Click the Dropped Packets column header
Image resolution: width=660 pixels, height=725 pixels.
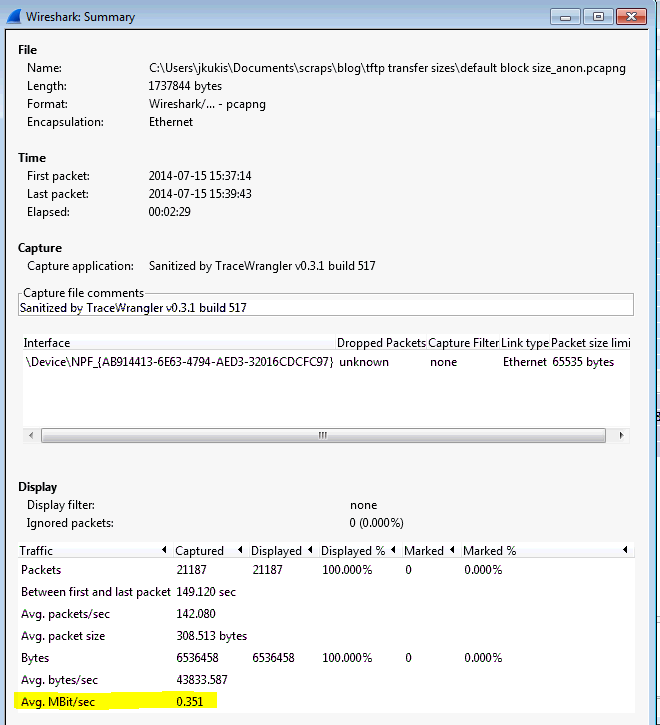(380, 343)
